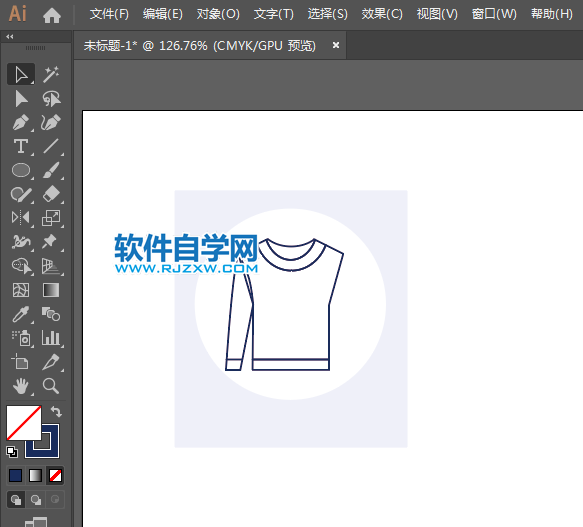Set paint to None
This screenshot has height=527, width=583.
click(x=55, y=475)
